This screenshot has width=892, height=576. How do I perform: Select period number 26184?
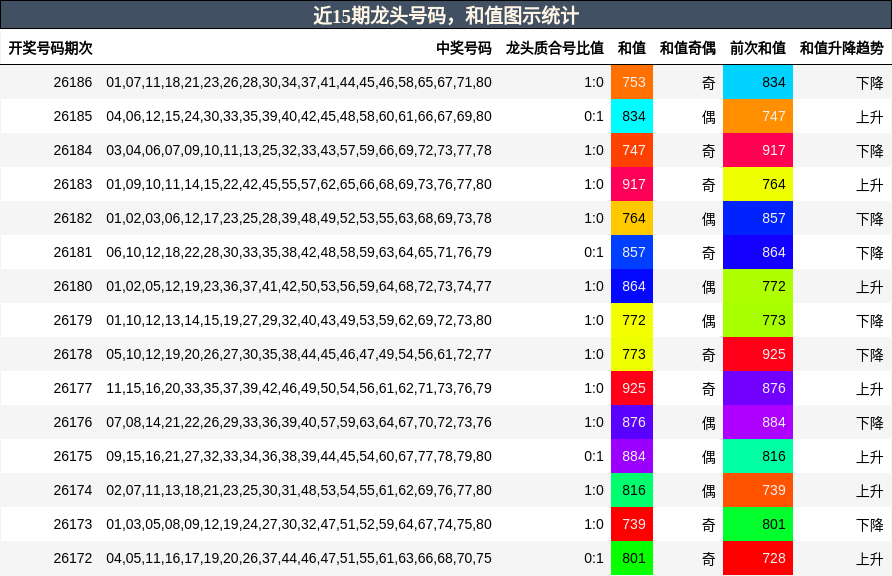click(73, 151)
